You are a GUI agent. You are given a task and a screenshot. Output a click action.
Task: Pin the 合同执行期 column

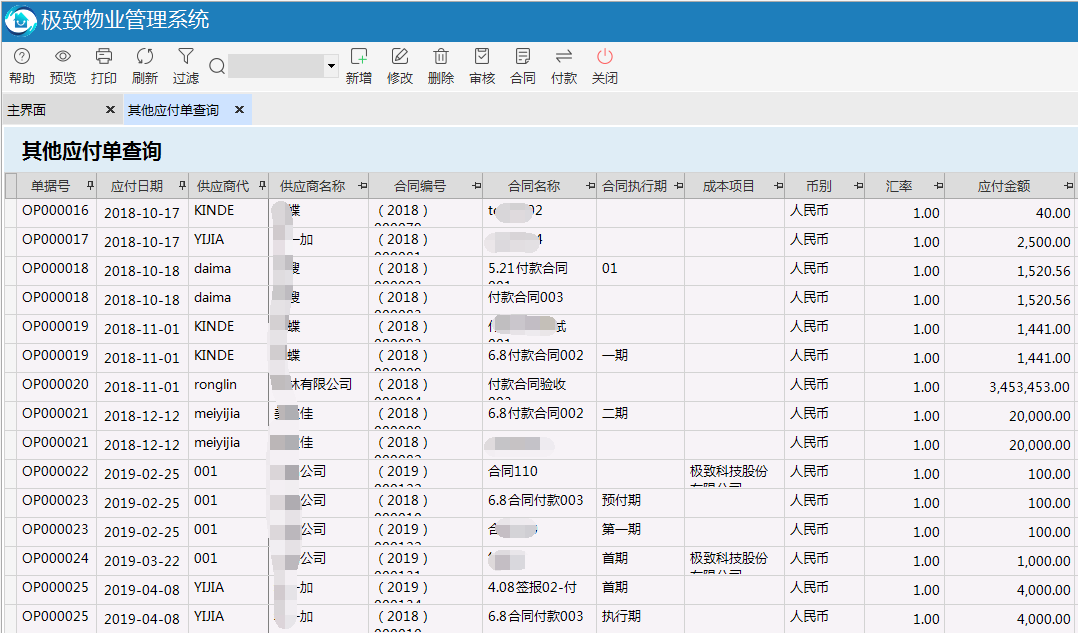[679, 186]
